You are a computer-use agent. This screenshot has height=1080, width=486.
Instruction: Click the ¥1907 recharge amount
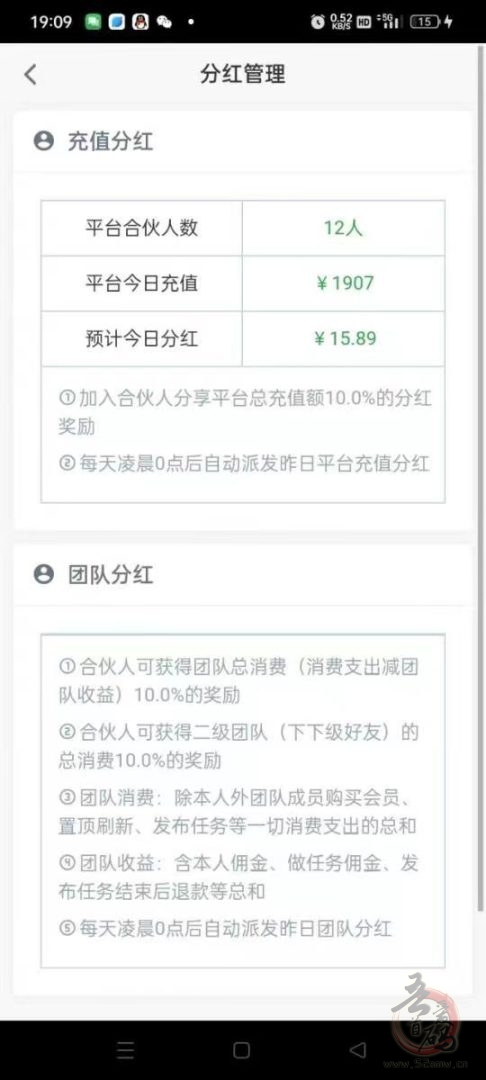point(344,283)
